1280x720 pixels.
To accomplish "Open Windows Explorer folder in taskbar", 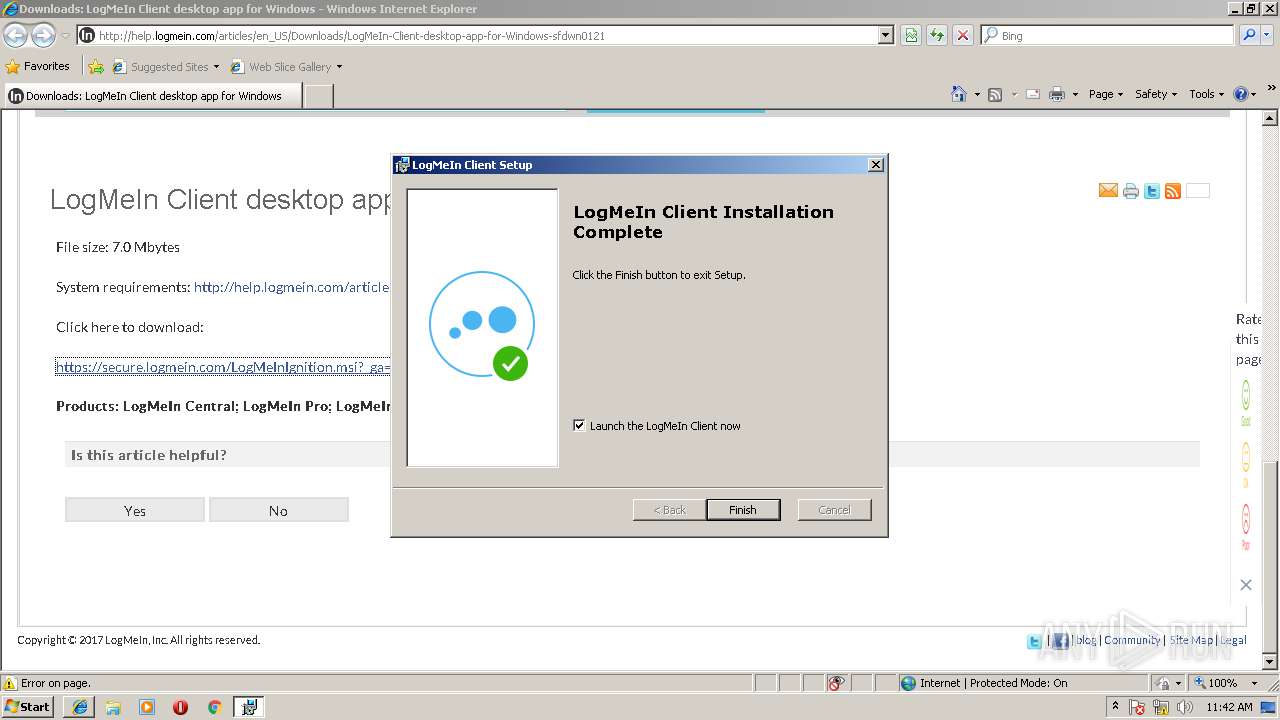I will pos(113,707).
